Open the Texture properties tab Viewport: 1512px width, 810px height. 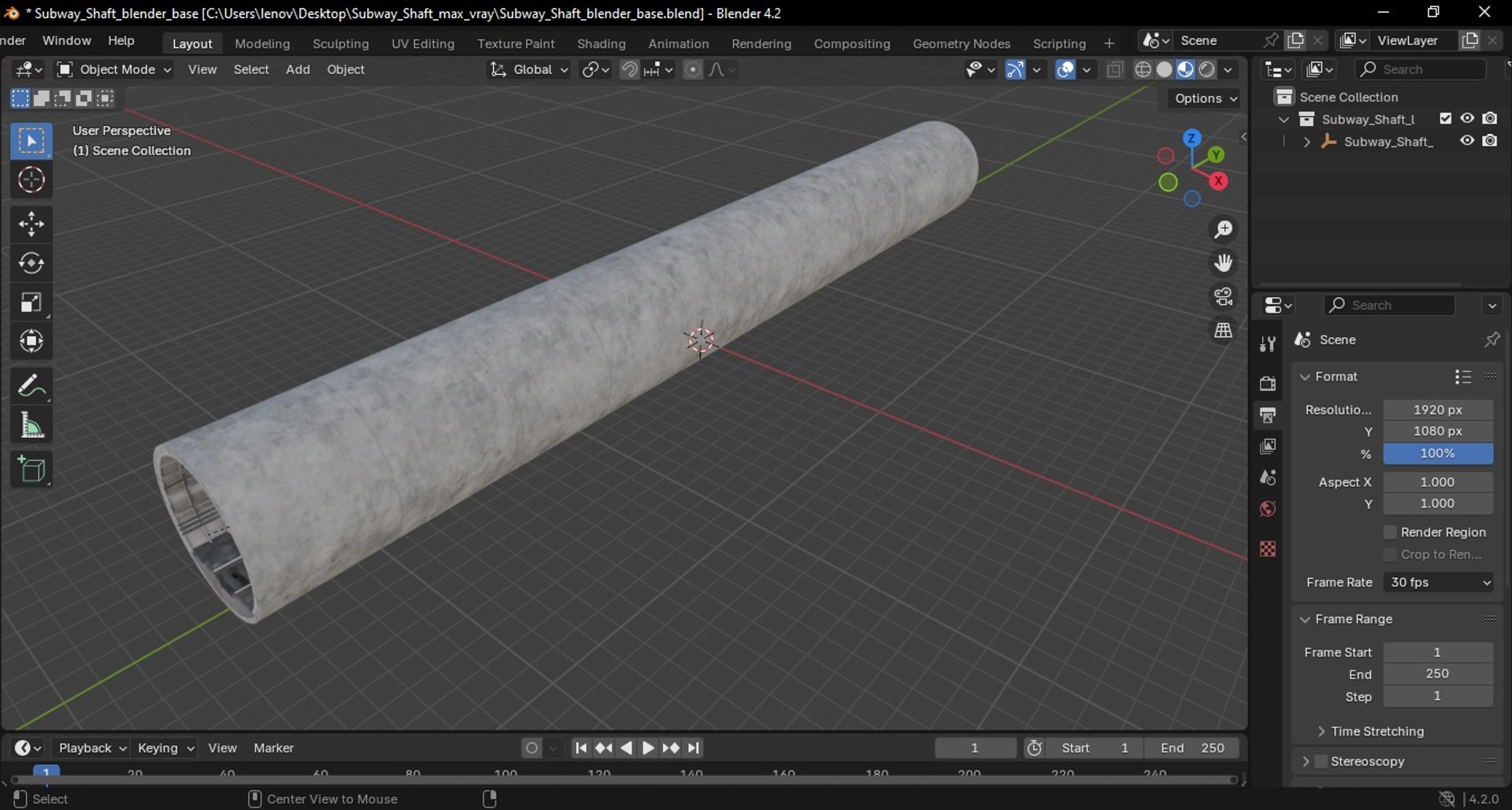click(x=1268, y=548)
